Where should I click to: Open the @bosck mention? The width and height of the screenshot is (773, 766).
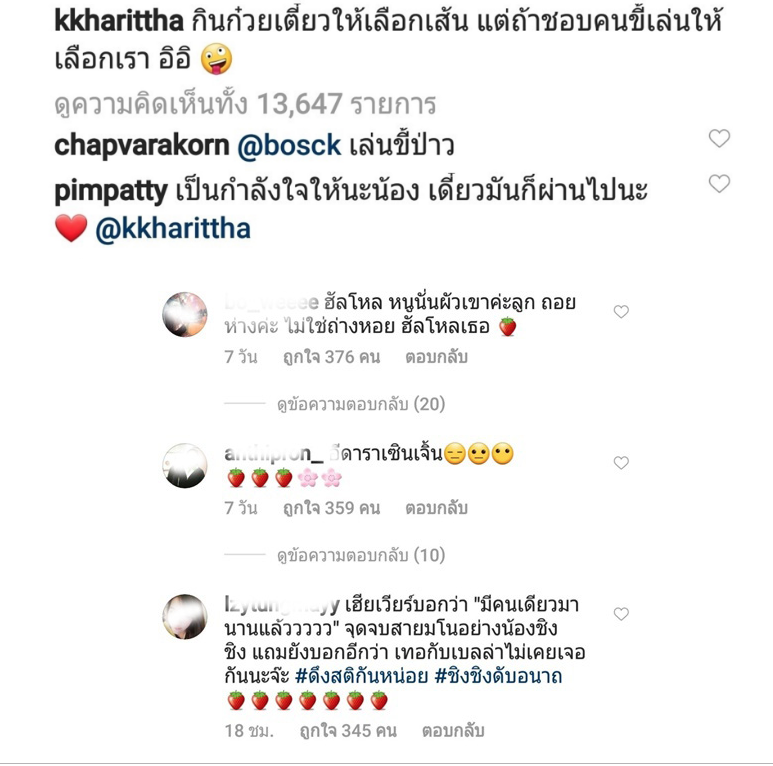pyautogui.click(x=289, y=146)
